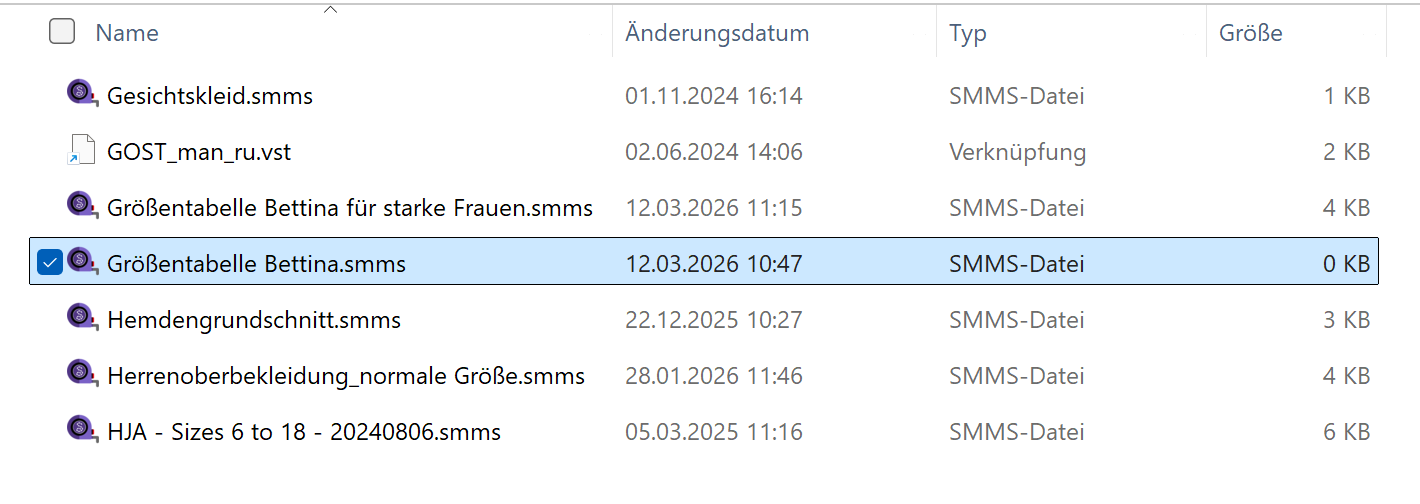
Task: Uncheck the Größentabelle Bettina.smms checkbox
Action: click(49, 263)
